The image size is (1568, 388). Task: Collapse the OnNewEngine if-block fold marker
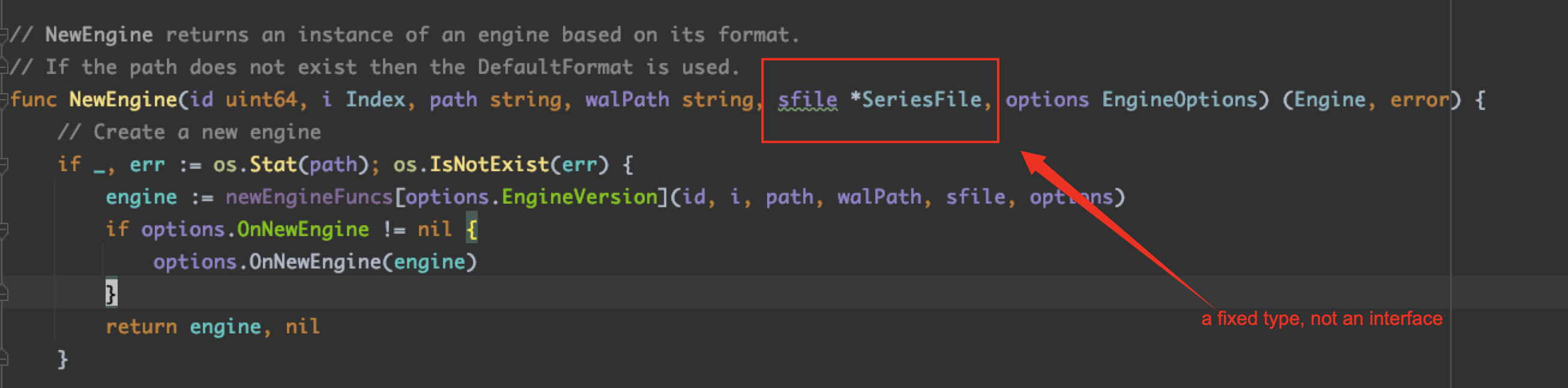tap(3, 229)
